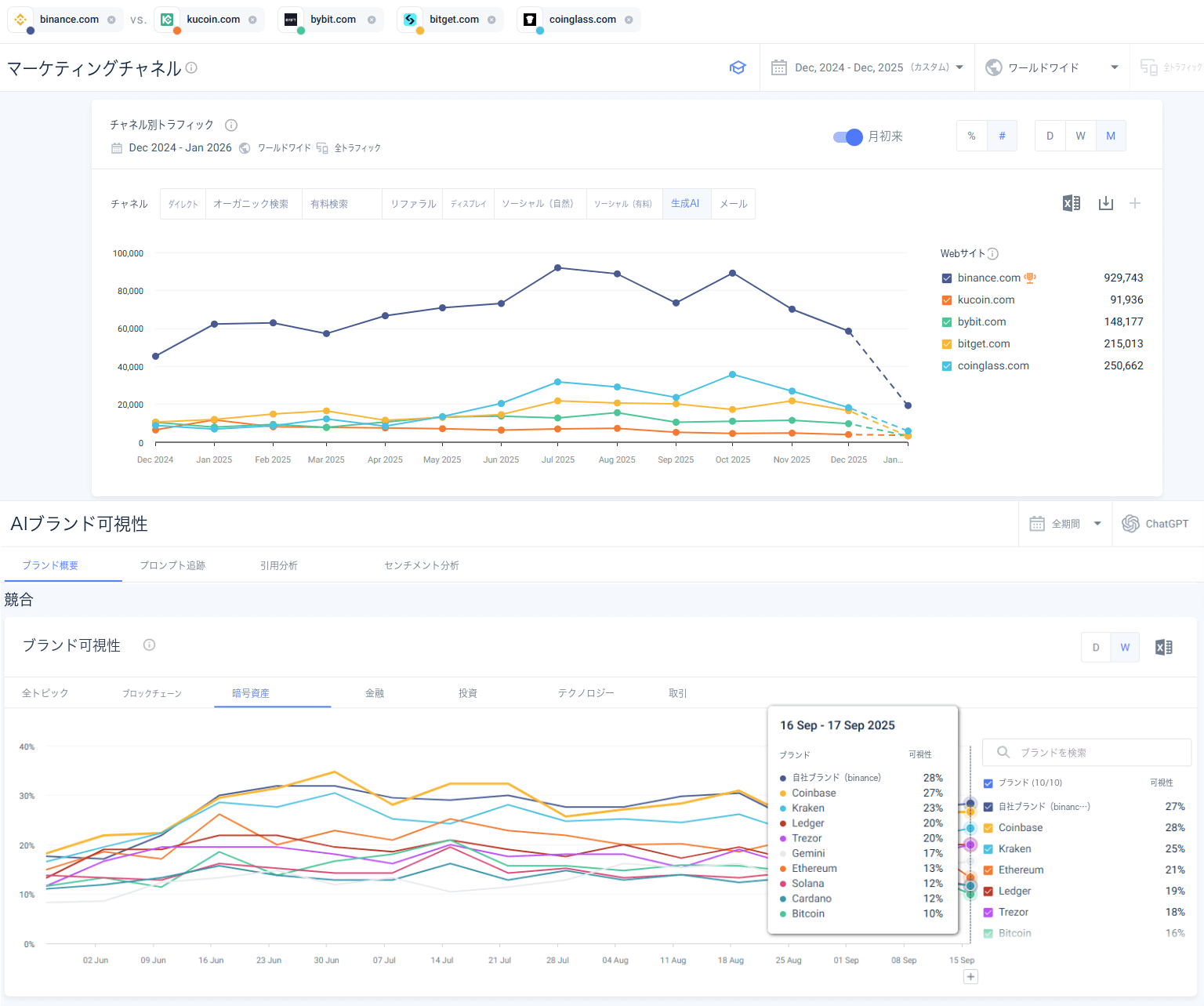Screen dimensions: 1204x1006
Task: Click in the ブランドを検索 search field
Action: pyautogui.click(x=1087, y=753)
